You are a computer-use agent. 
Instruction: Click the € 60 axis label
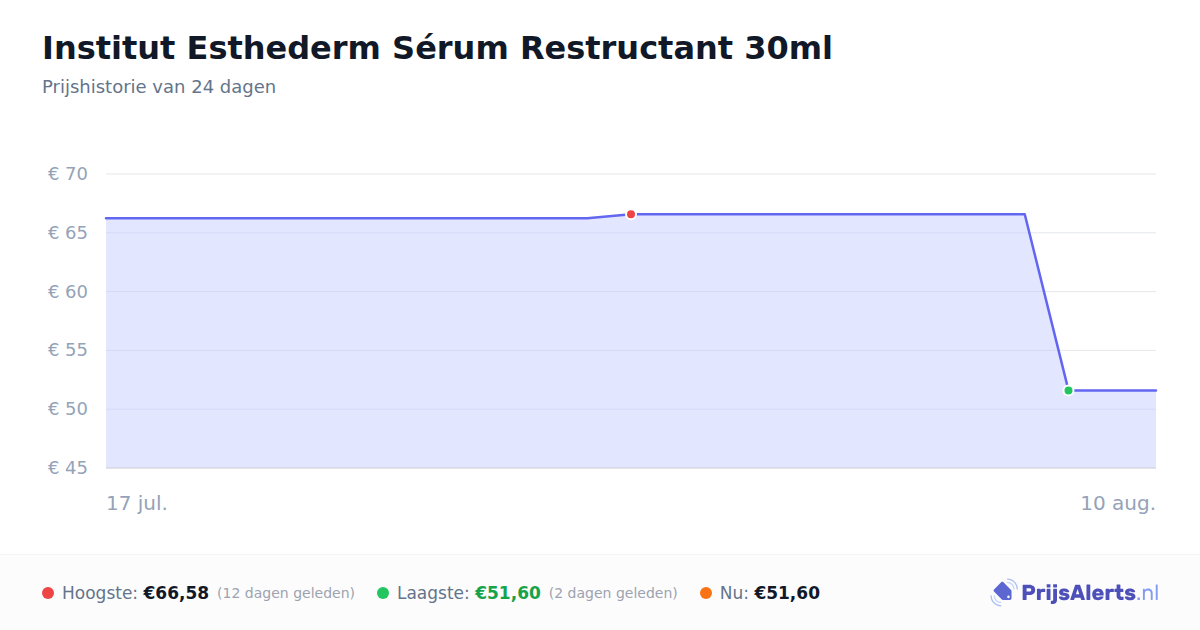[68, 292]
